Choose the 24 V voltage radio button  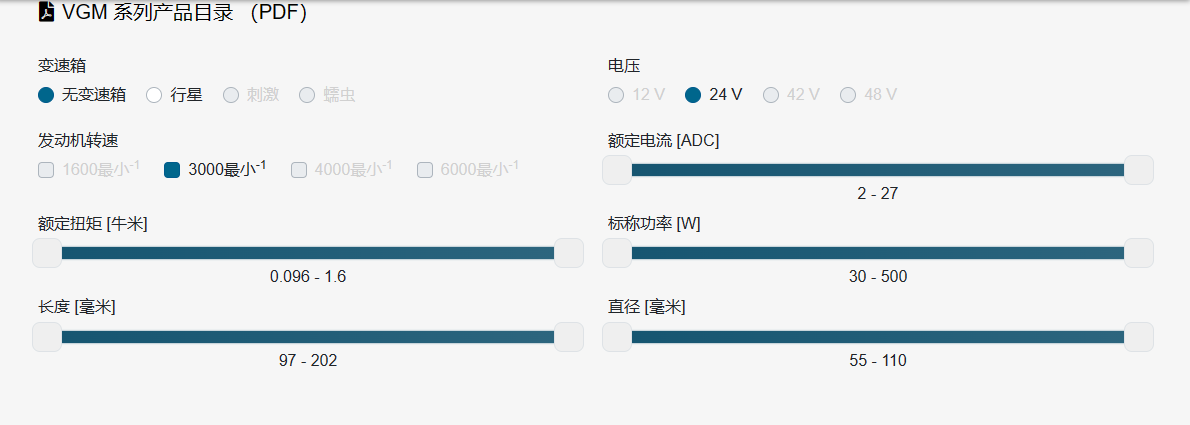click(x=693, y=95)
